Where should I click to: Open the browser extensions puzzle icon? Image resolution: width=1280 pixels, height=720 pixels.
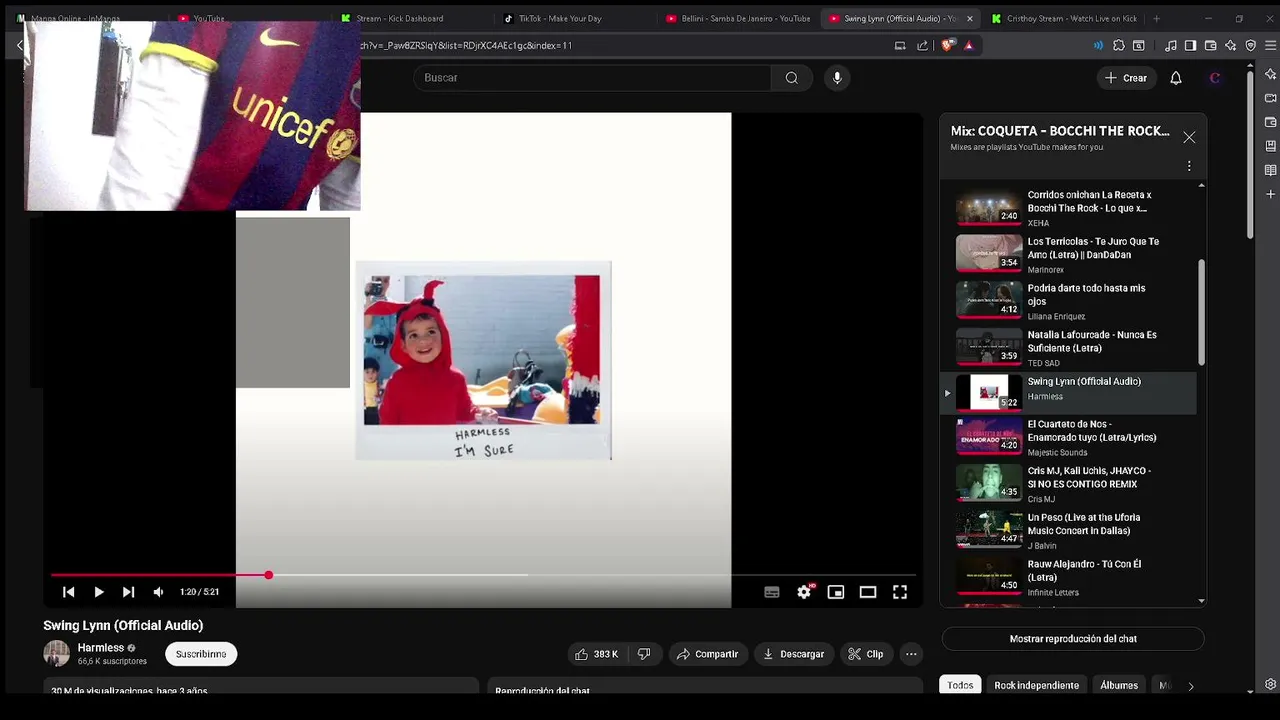click(x=1119, y=45)
